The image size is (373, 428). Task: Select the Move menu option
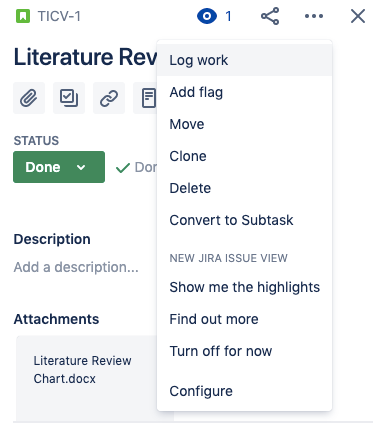click(x=244, y=124)
